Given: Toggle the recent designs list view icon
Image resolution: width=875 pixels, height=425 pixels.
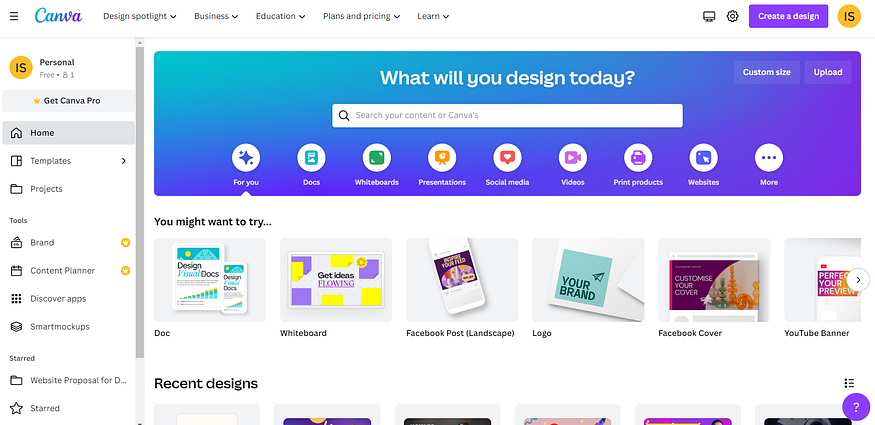Looking at the screenshot, I should 849,383.
